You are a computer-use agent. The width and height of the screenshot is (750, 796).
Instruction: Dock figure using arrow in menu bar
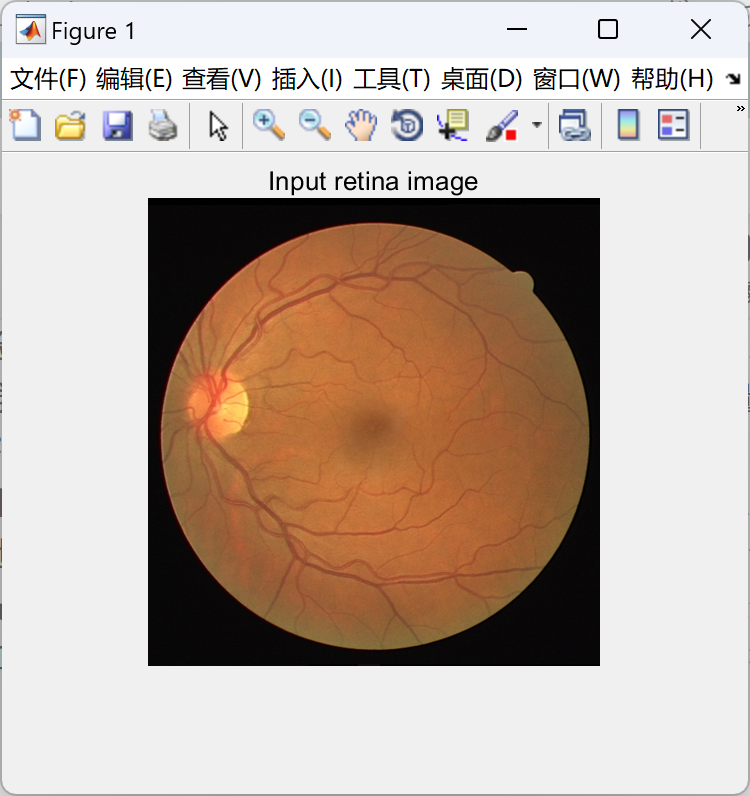point(733,79)
